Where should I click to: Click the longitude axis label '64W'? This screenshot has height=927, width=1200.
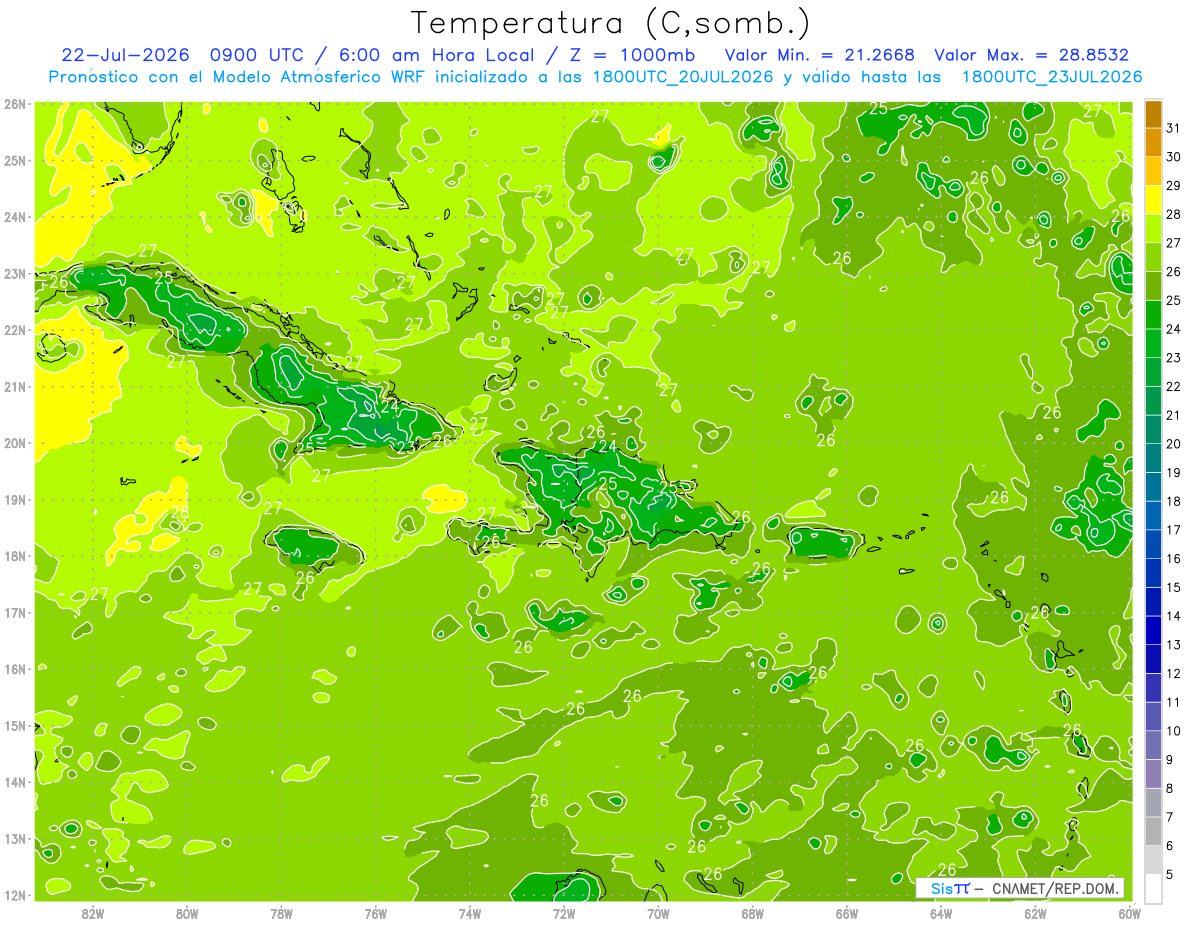pyautogui.click(x=941, y=913)
